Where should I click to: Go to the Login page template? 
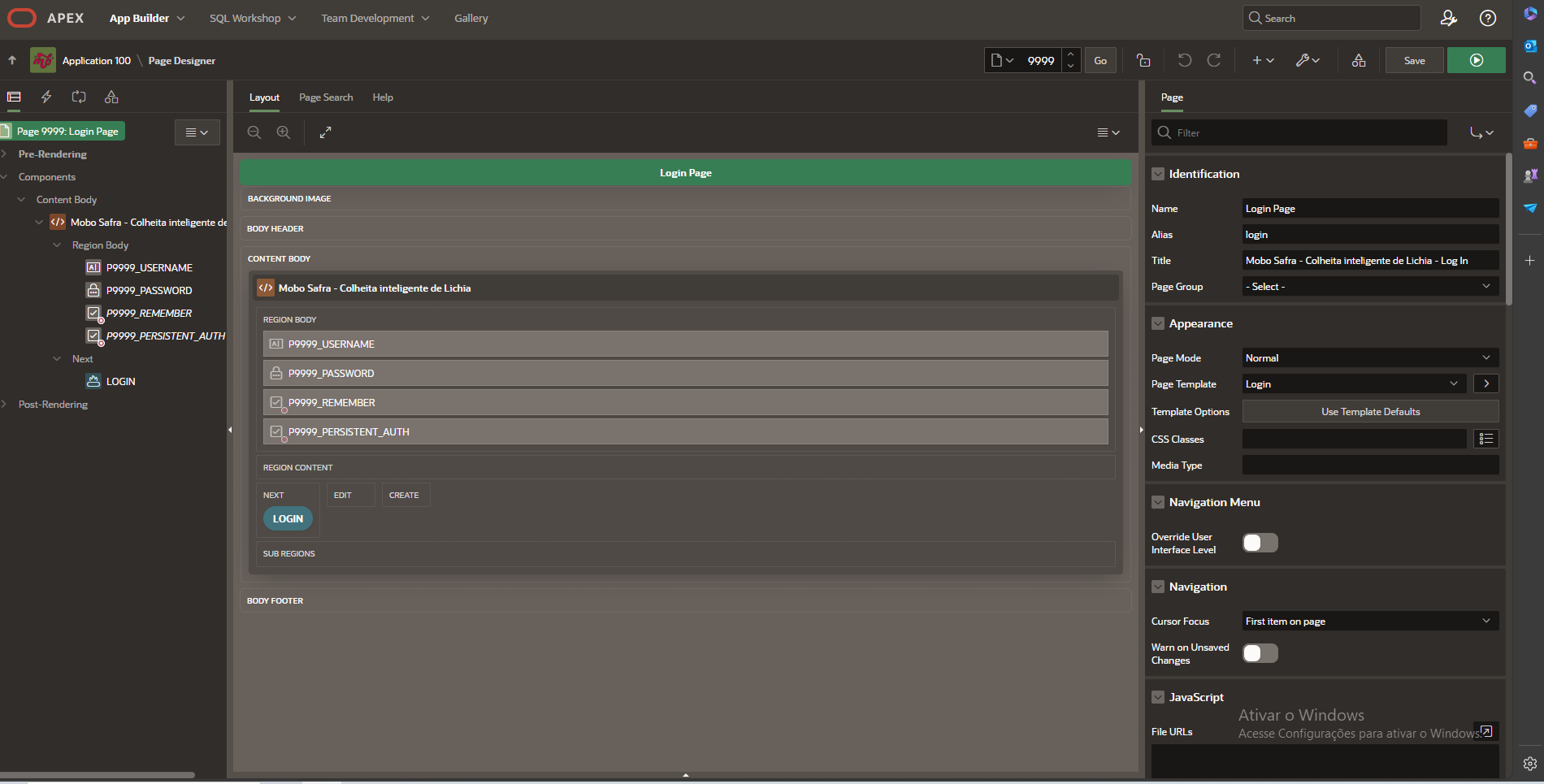coord(1486,383)
